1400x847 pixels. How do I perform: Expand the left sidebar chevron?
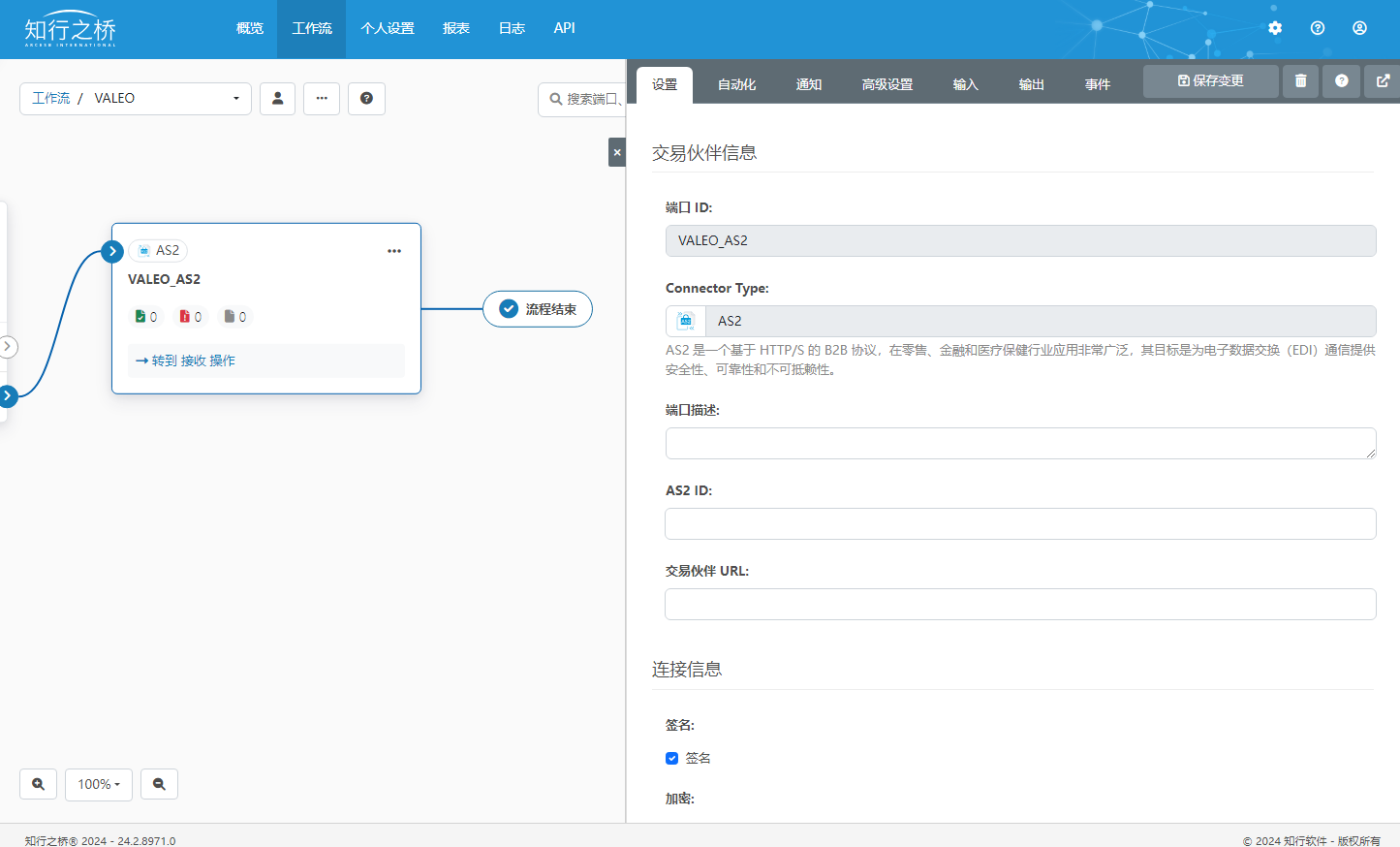click(8, 346)
